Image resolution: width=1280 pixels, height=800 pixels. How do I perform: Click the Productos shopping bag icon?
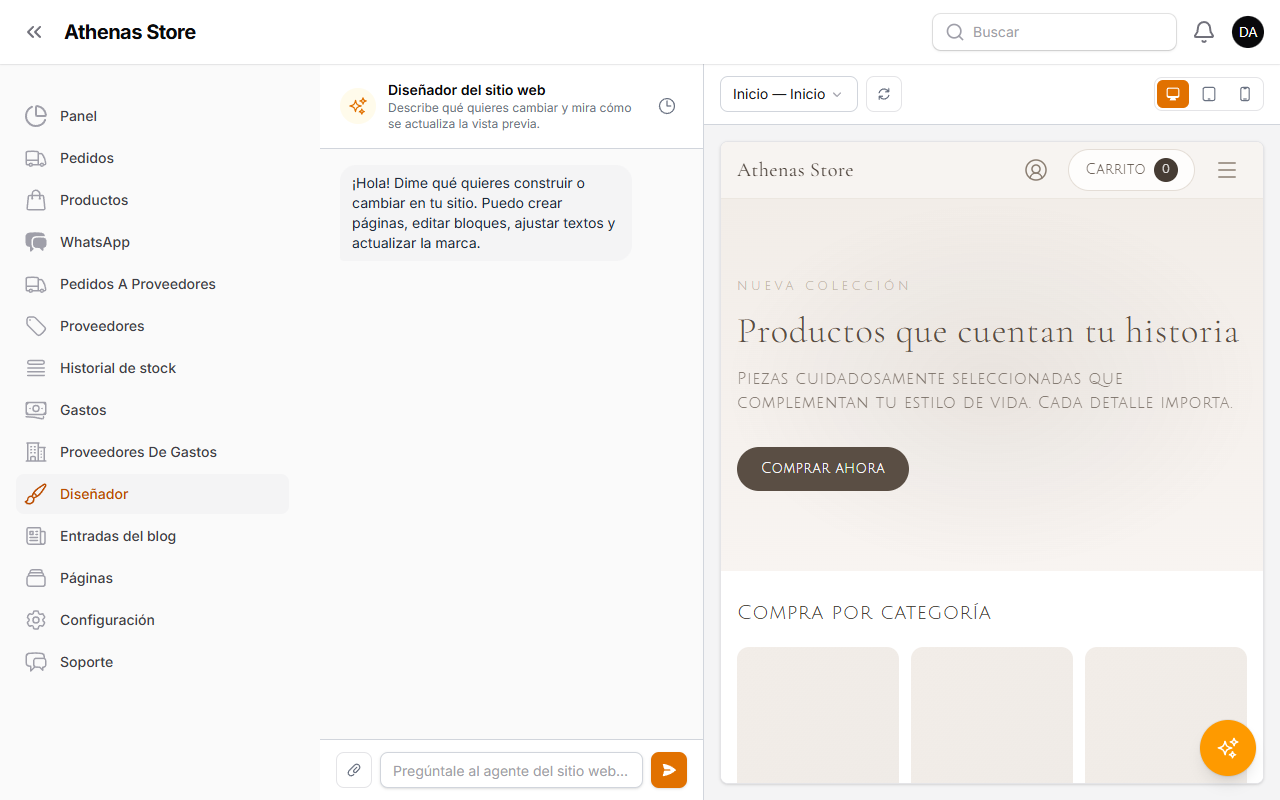tap(36, 200)
